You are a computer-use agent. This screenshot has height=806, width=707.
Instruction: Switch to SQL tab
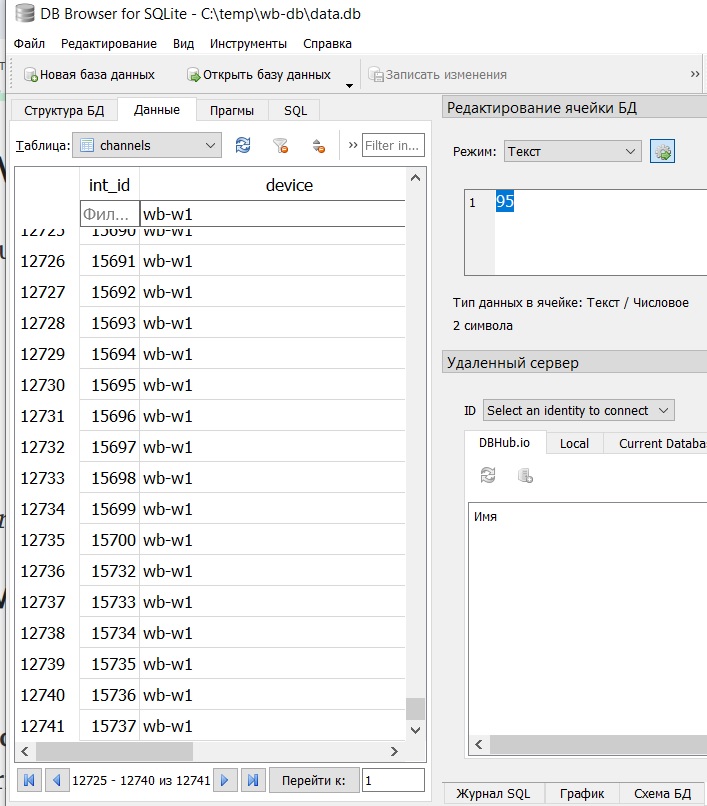point(295,111)
